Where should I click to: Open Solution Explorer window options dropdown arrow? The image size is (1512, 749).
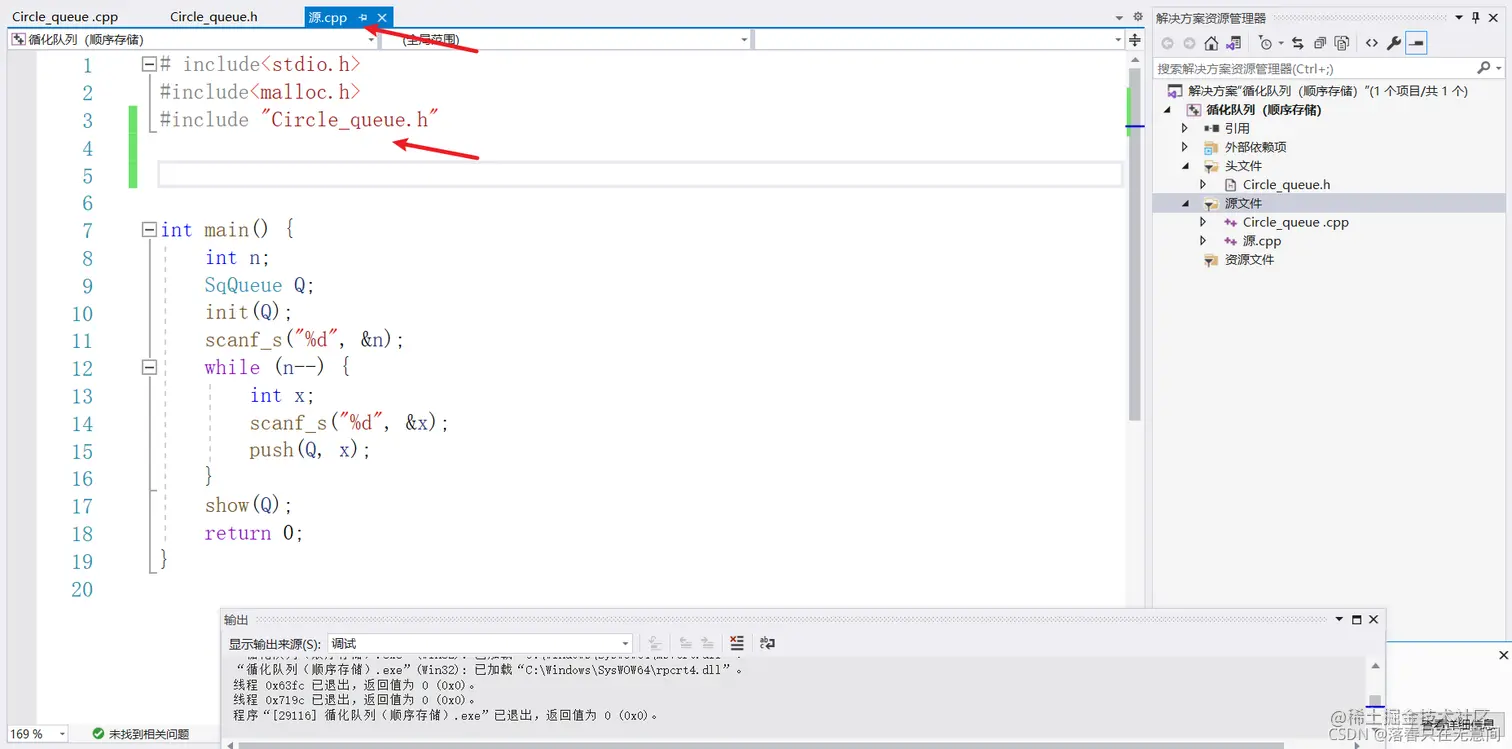click(1459, 18)
